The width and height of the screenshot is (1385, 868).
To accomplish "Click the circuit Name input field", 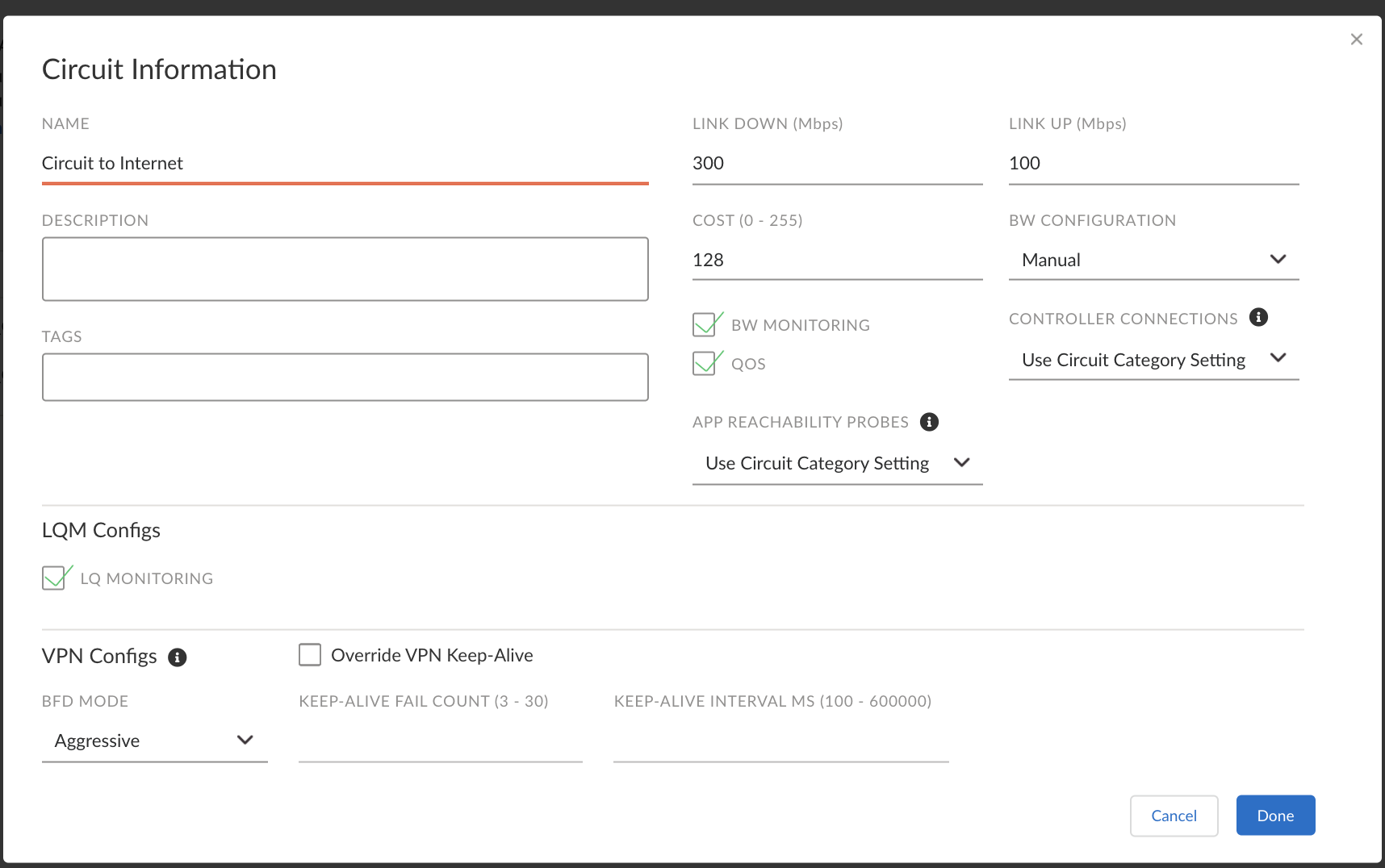I will click(x=345, y=164).
